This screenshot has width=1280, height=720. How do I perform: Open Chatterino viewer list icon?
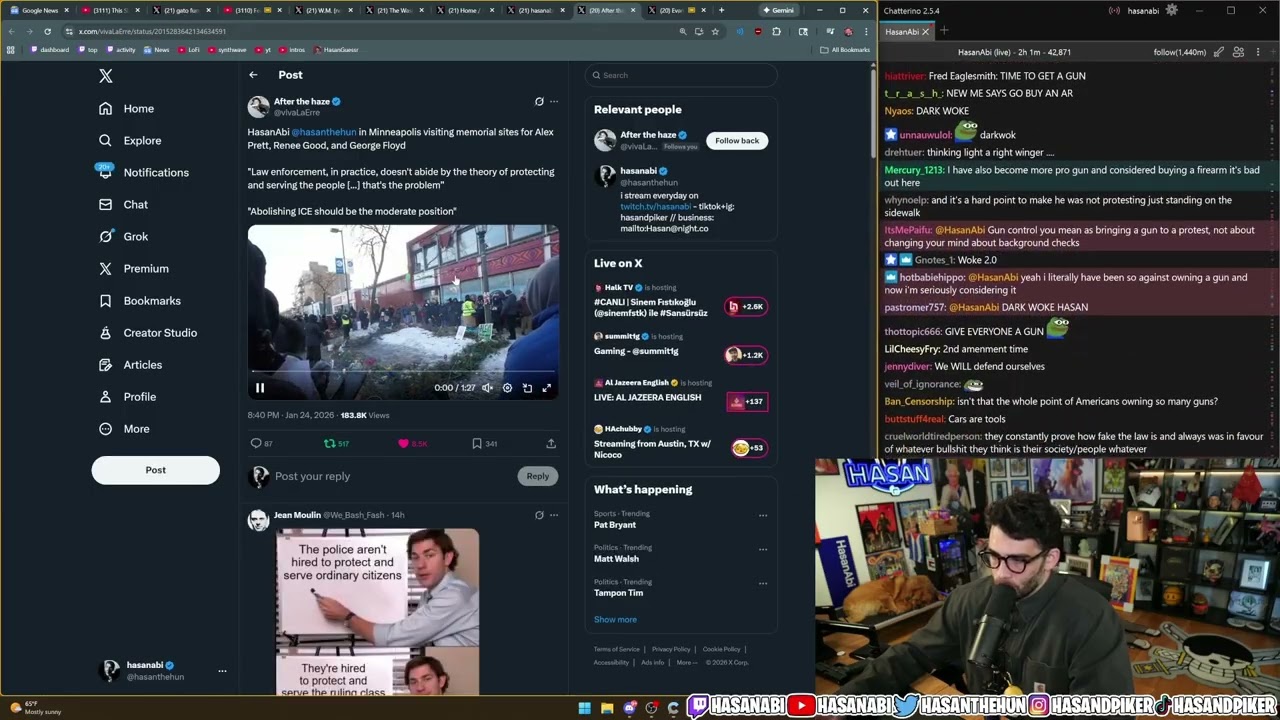pos(1238,52)
